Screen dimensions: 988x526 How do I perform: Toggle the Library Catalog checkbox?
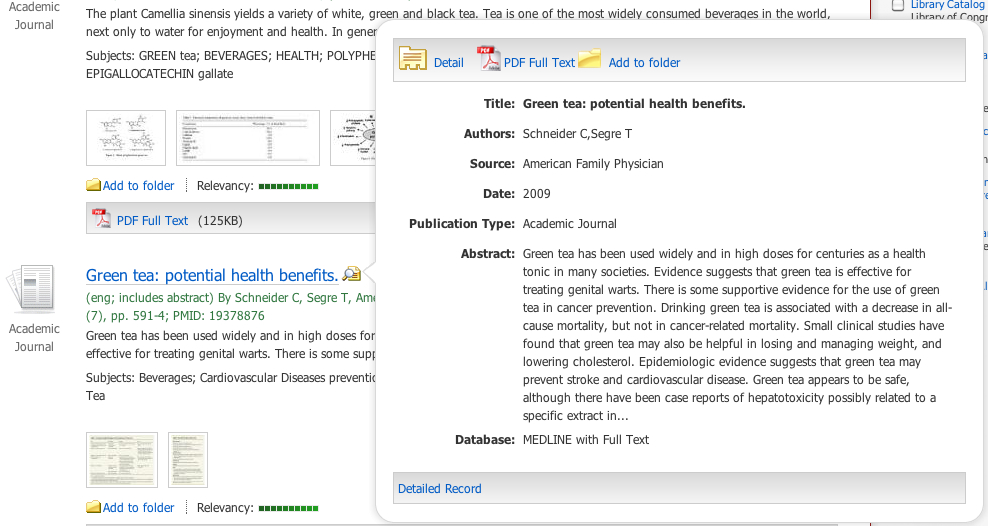[x=898, y=5]
